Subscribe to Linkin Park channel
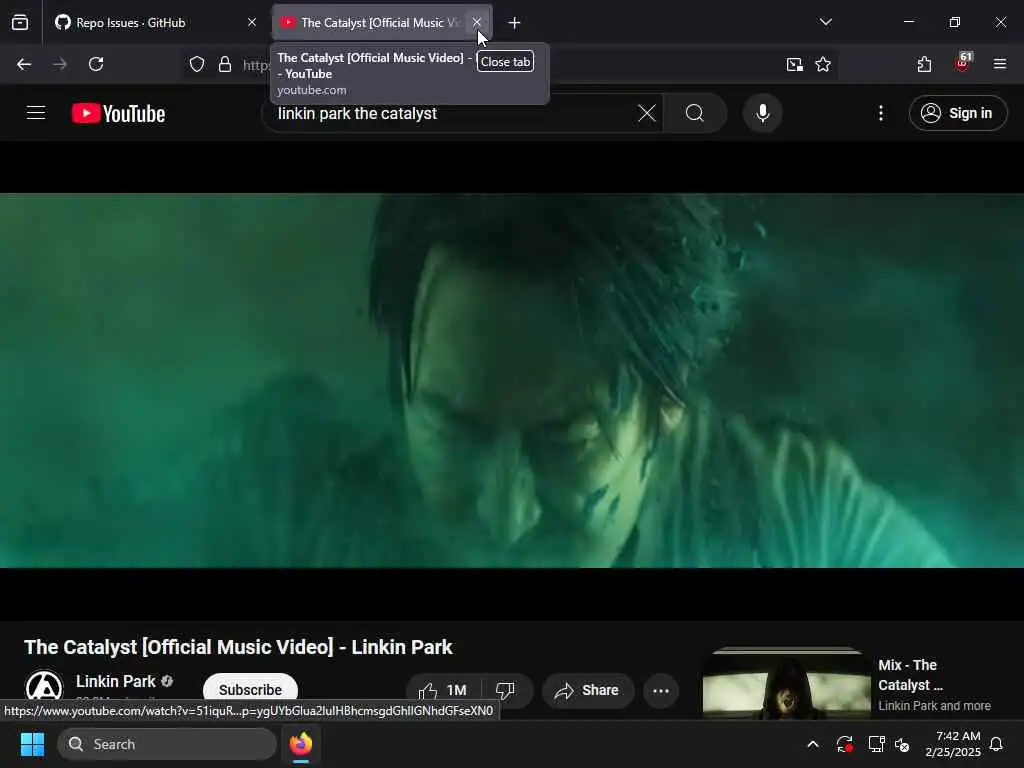 [250, 690]
